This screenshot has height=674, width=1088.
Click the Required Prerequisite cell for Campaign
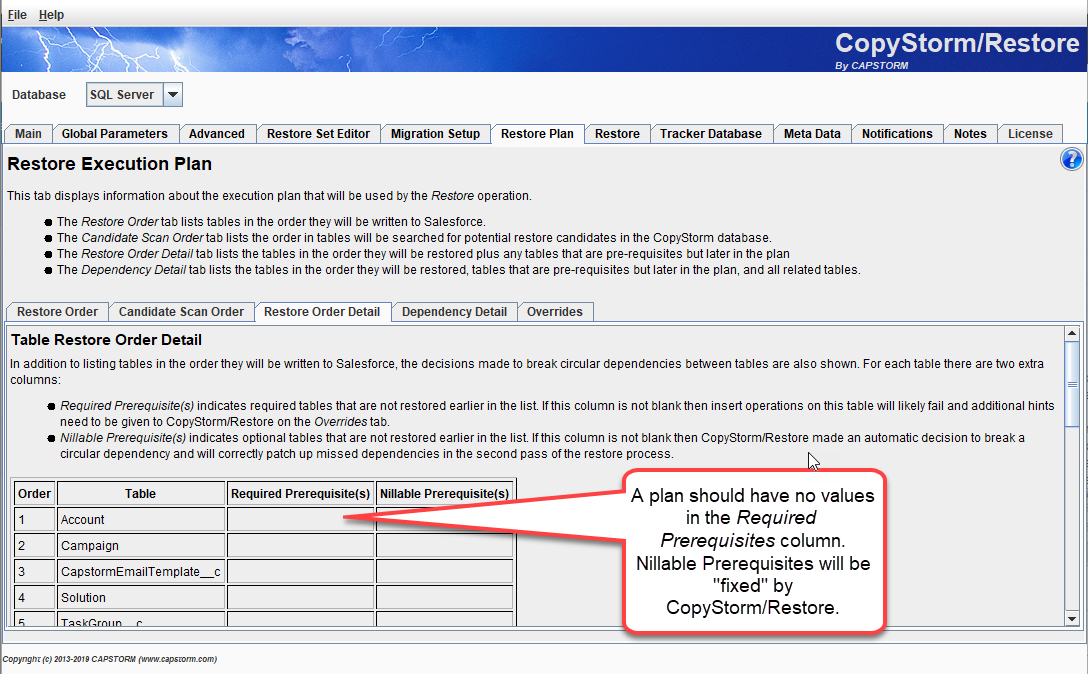pyautogui.click(x=300, y=546)
